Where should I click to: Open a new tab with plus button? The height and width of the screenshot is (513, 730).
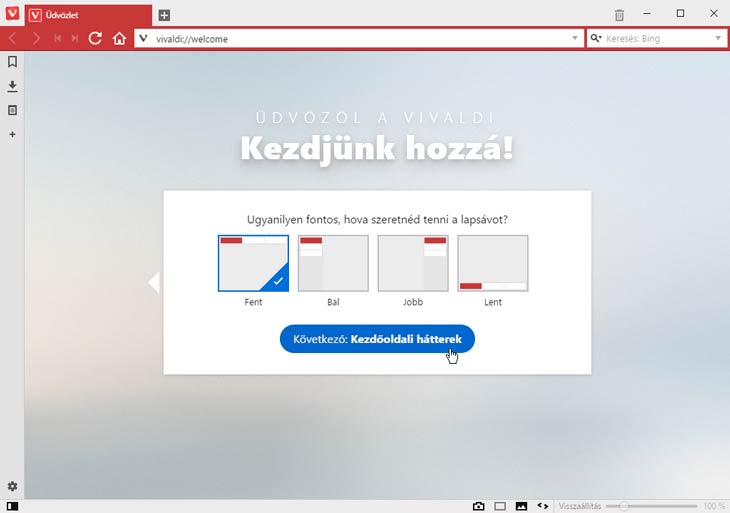click(164, 15)
